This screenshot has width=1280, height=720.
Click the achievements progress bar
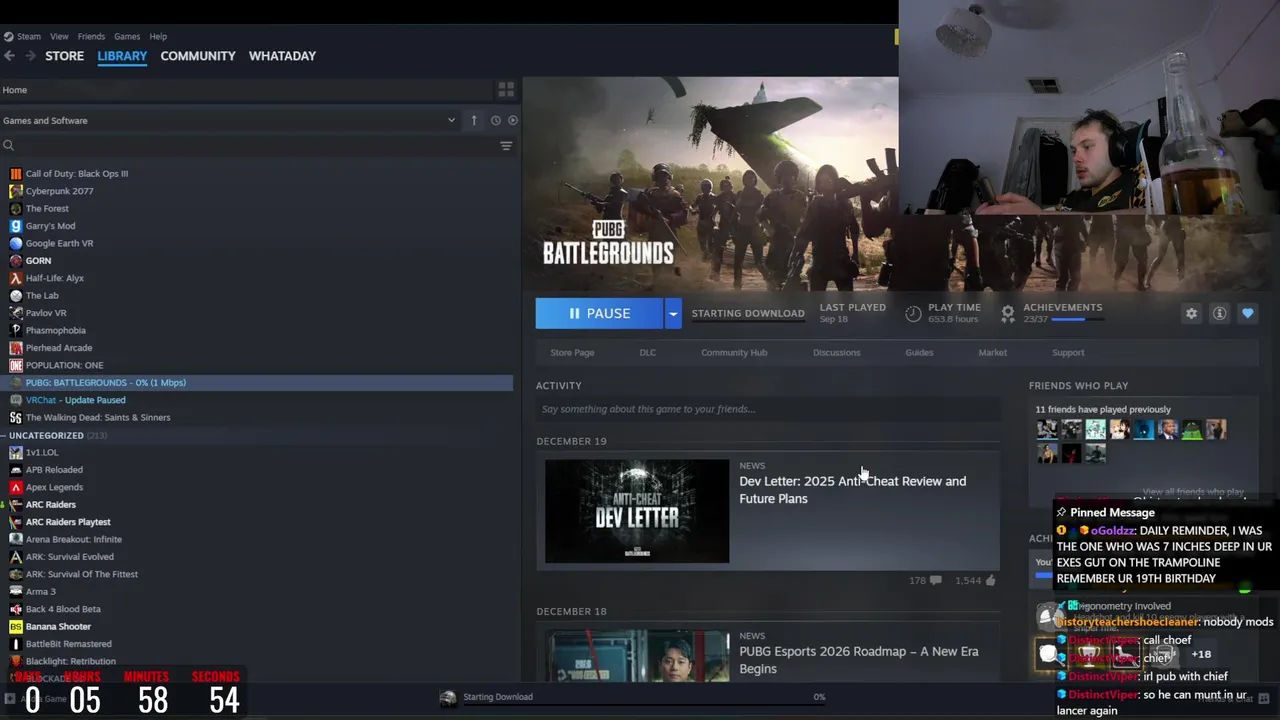[x=1076, y=320]
